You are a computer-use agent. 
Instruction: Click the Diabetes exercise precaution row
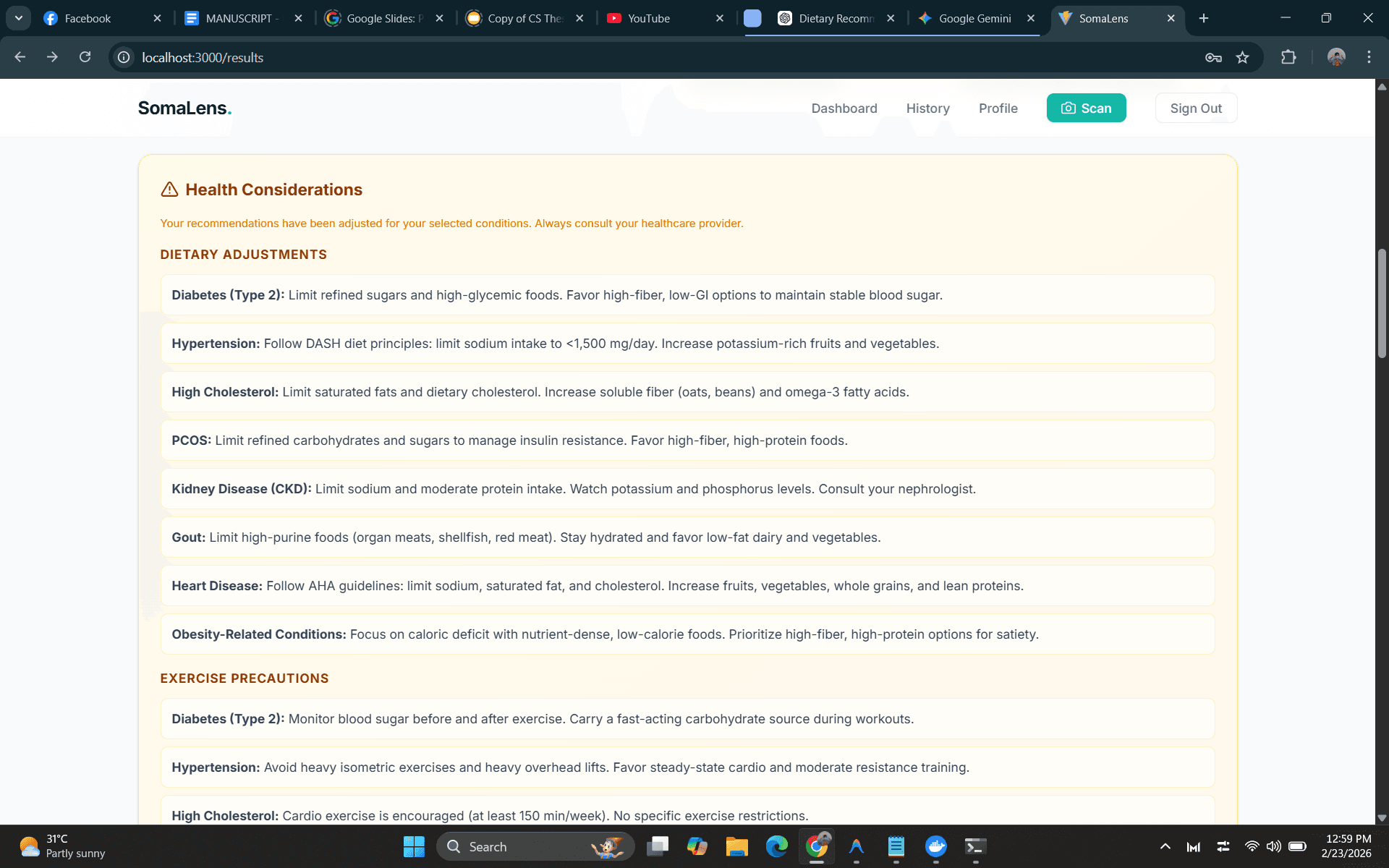tap(687, 718)
